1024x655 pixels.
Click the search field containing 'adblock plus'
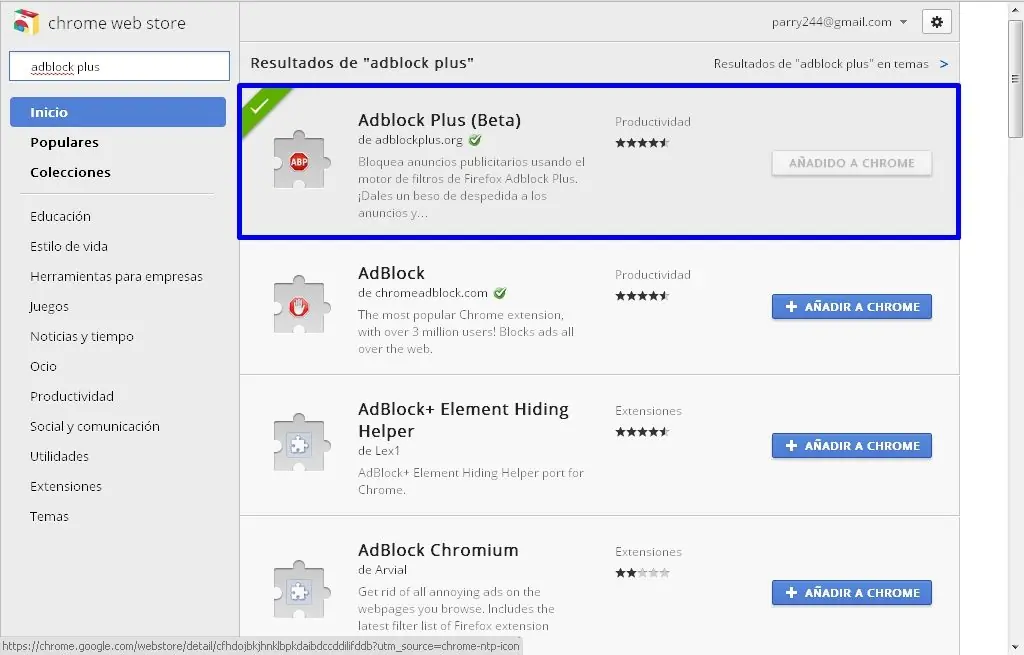[120, 66]
